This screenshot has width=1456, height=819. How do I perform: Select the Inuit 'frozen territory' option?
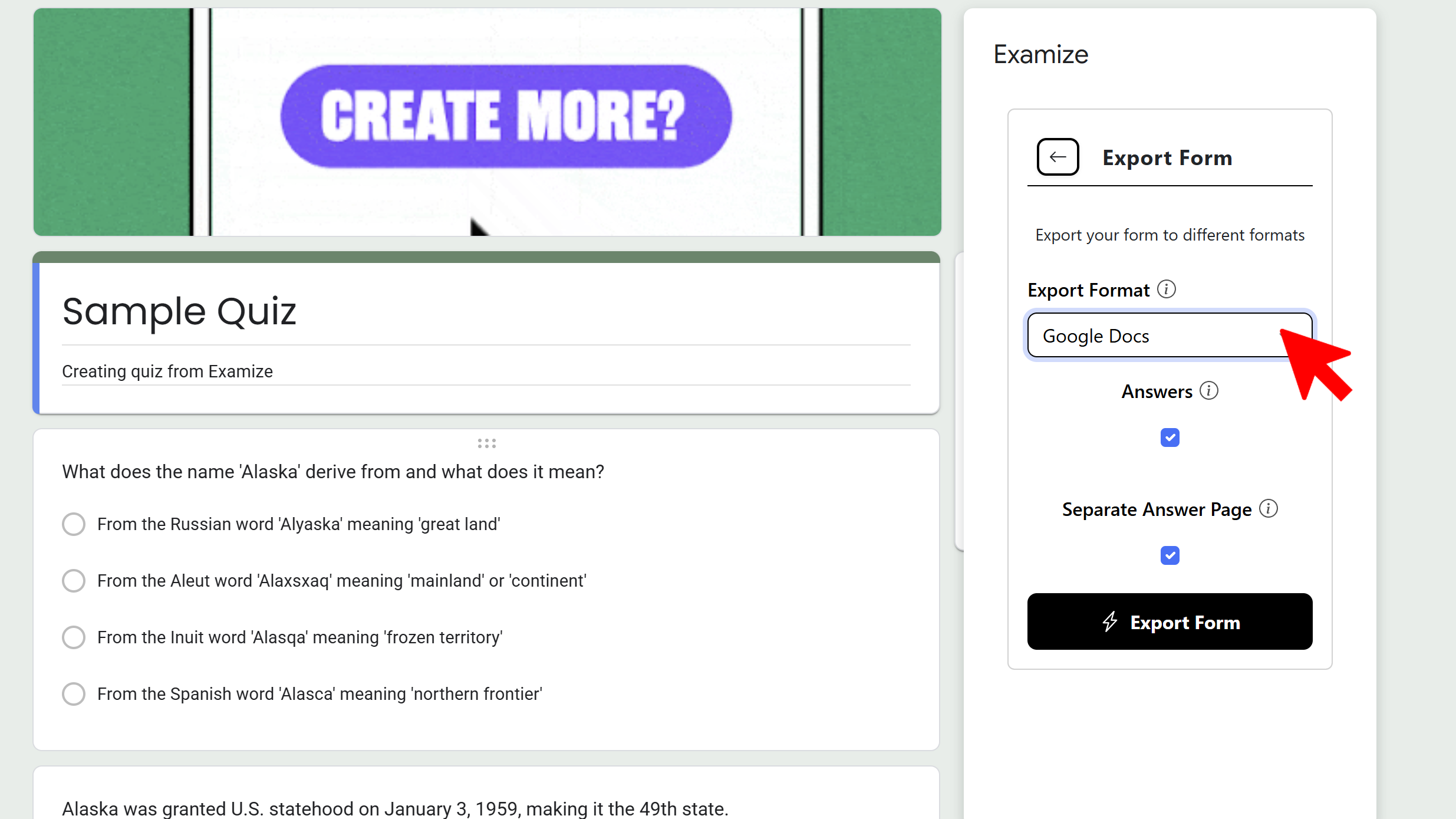pyautogui.click(x=73, y=637)
